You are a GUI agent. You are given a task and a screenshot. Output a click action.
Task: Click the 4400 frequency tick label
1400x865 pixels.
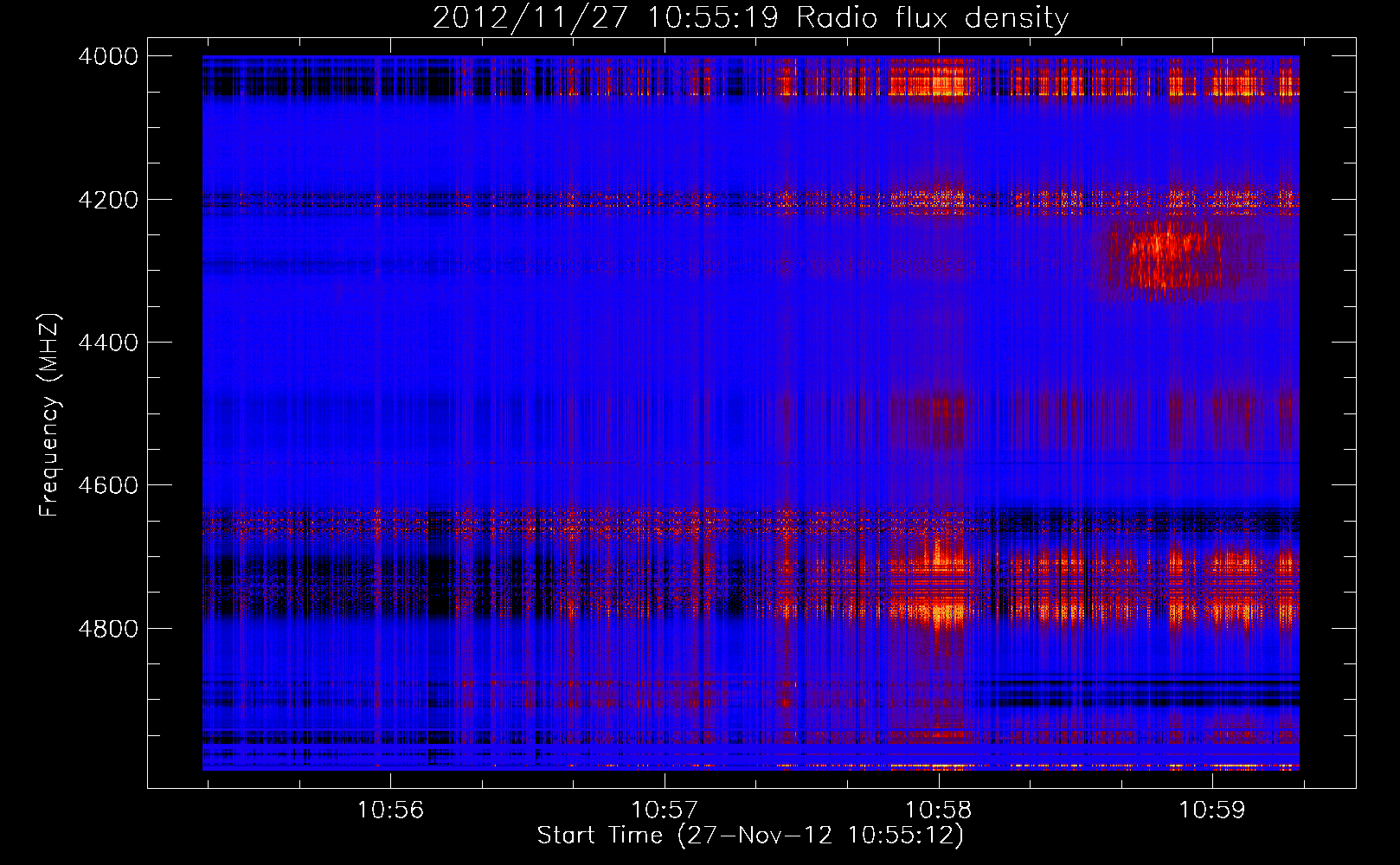tap(108, 343)
